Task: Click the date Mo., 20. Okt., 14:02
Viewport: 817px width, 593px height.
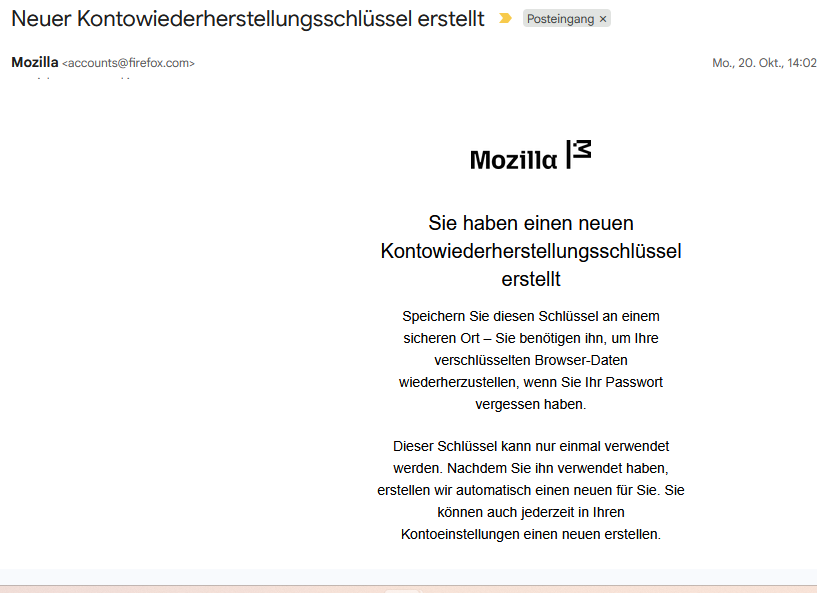Action: [764, 63]
